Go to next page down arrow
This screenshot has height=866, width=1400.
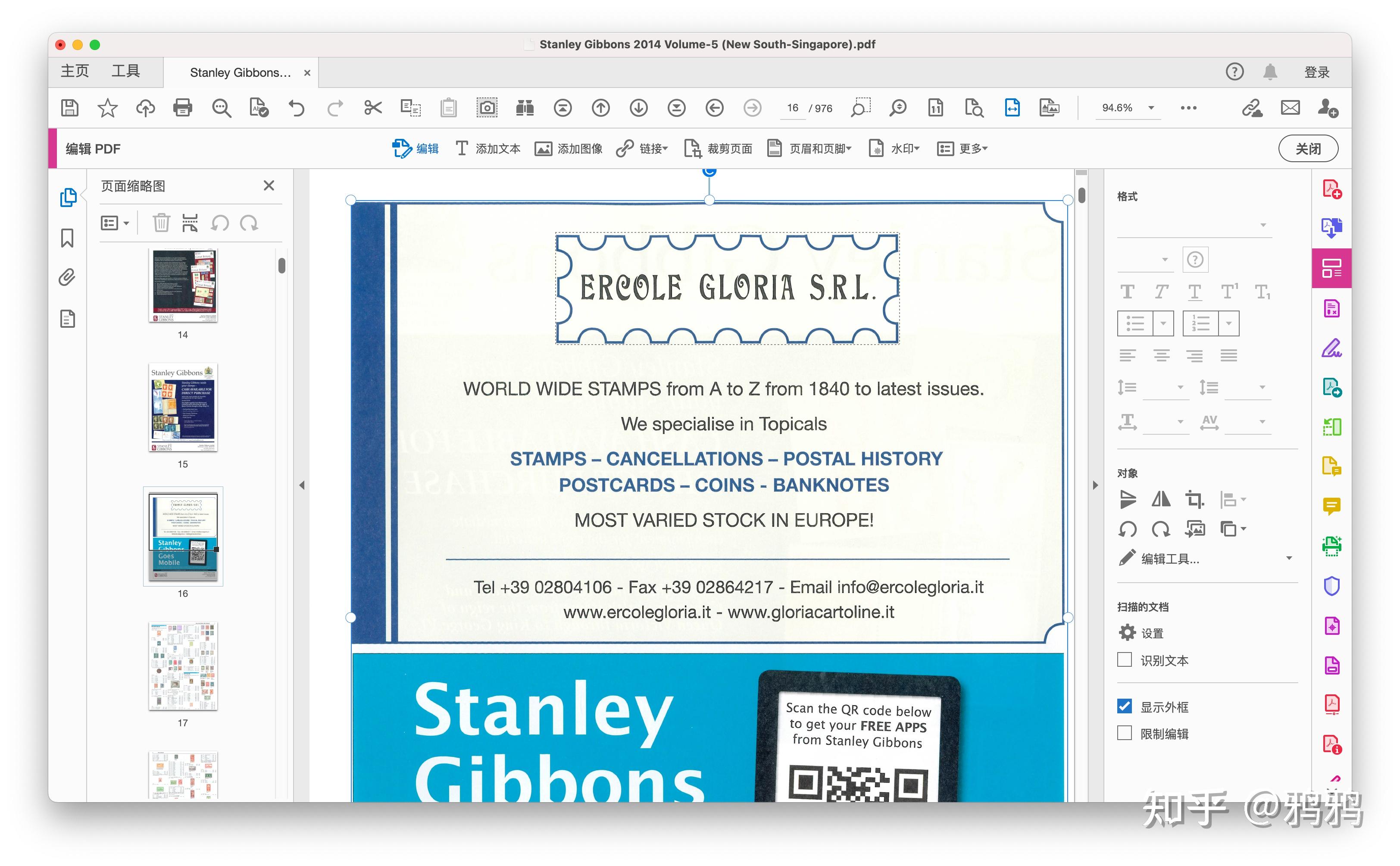point(638,108)
